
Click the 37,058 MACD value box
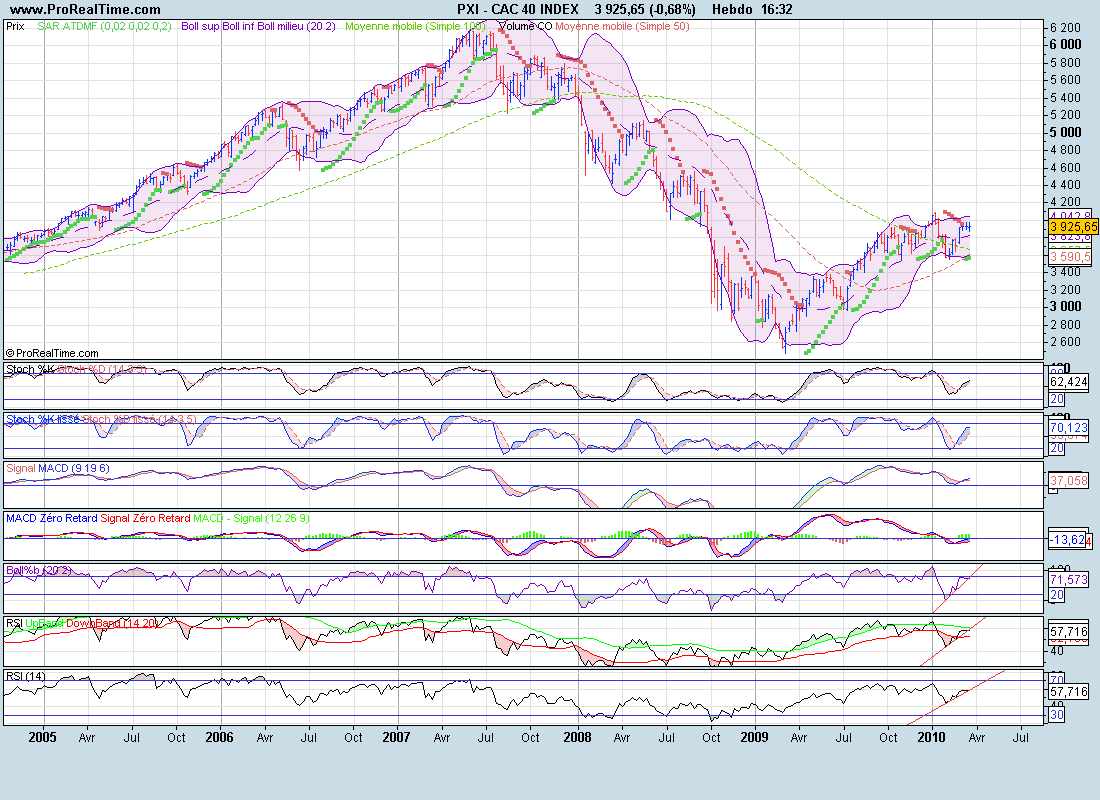click(x=1069, y=481)
